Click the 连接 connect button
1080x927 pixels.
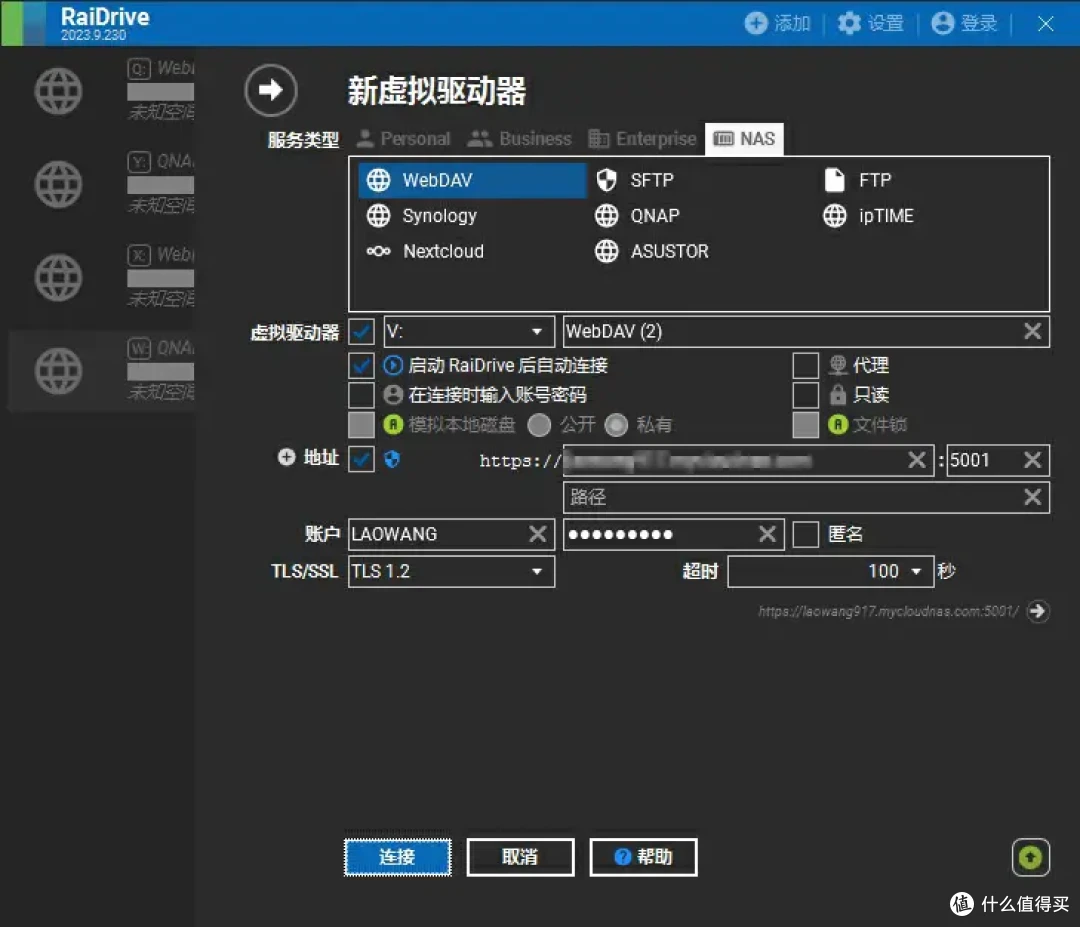[397, 857]
